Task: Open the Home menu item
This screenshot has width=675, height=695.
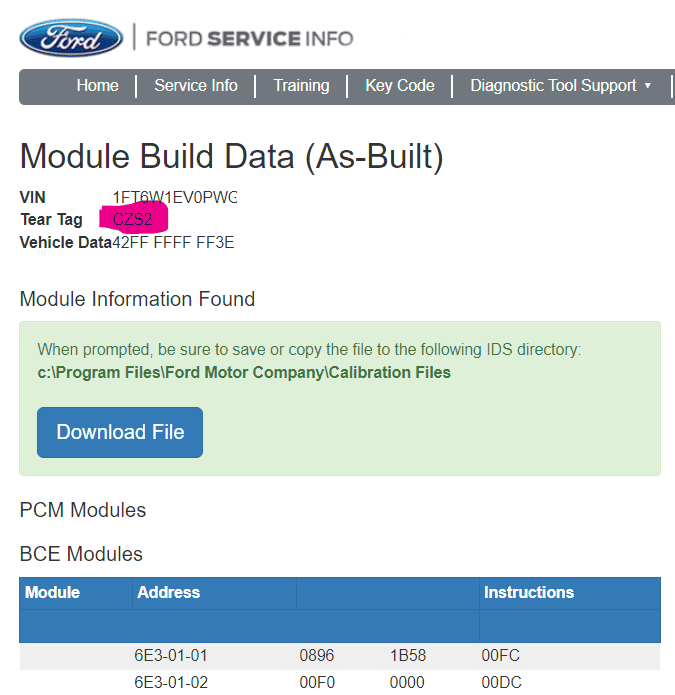Action: point(97,86)
